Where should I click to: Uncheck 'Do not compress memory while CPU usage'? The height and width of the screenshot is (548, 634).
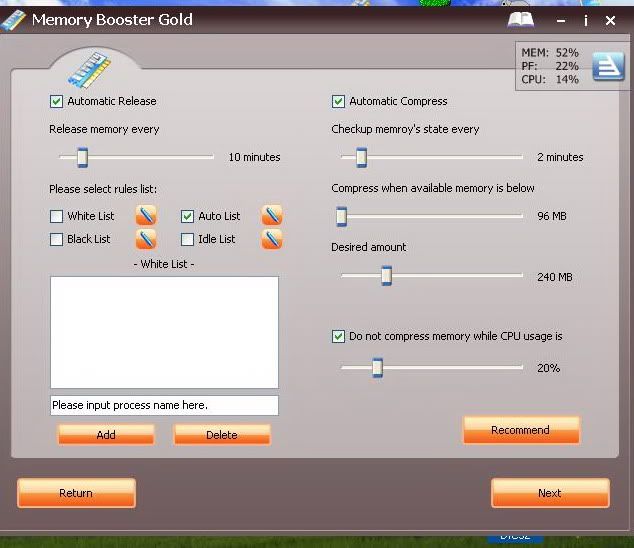point(338,336)
